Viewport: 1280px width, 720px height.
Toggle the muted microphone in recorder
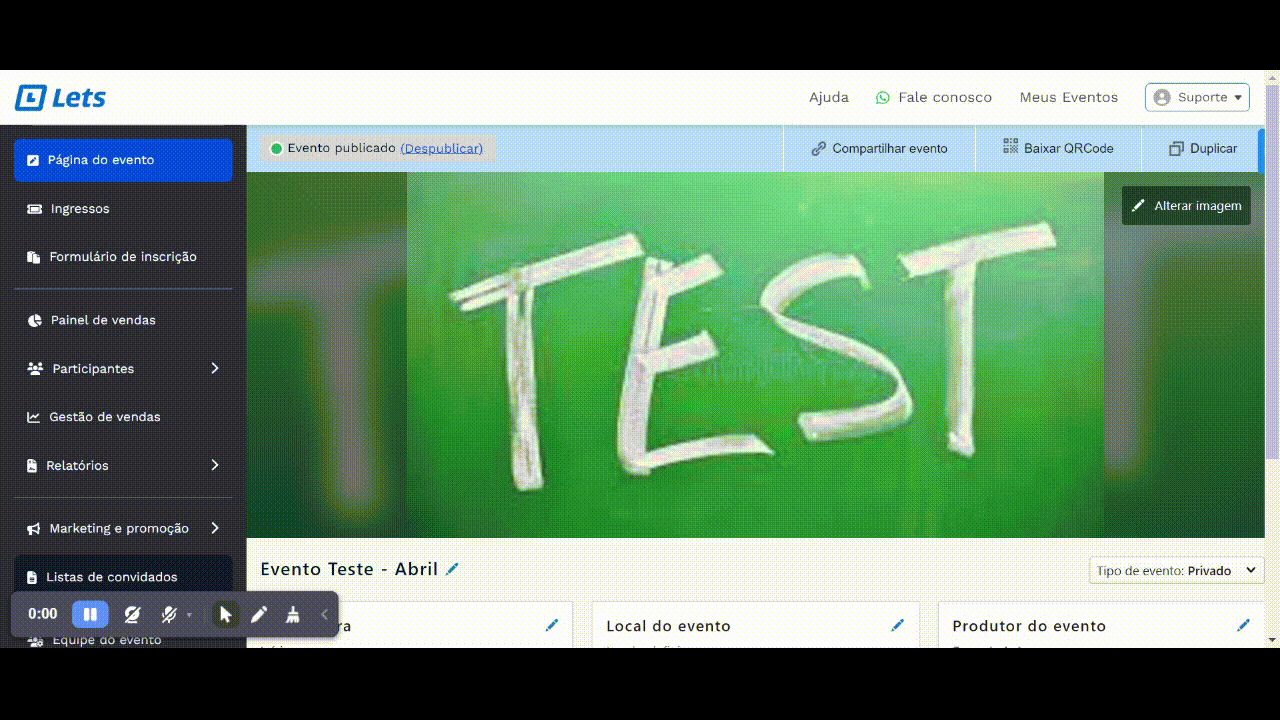[169, 614]
